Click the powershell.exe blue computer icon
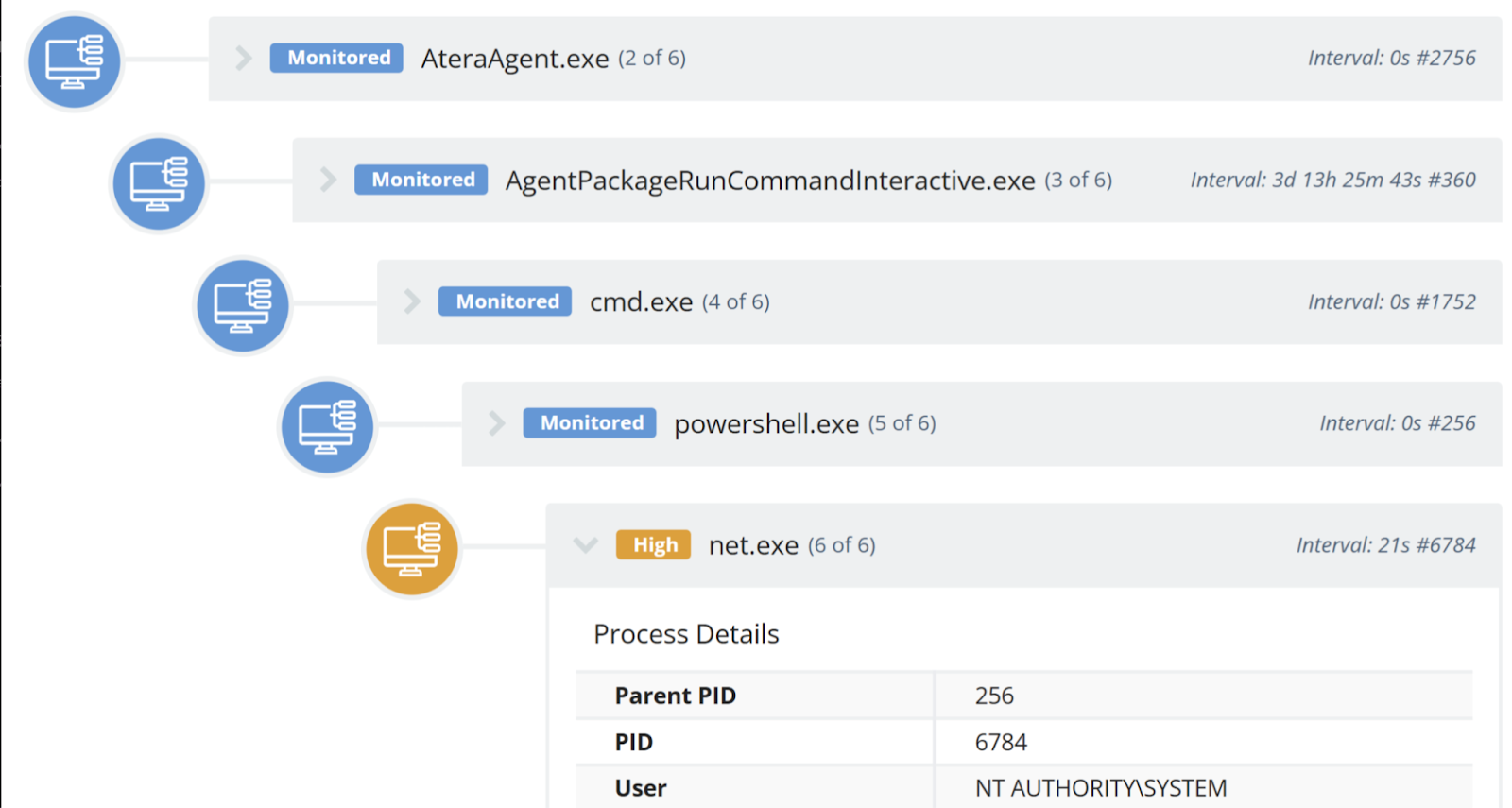The image size is (1512, 808). coord(326,425)
